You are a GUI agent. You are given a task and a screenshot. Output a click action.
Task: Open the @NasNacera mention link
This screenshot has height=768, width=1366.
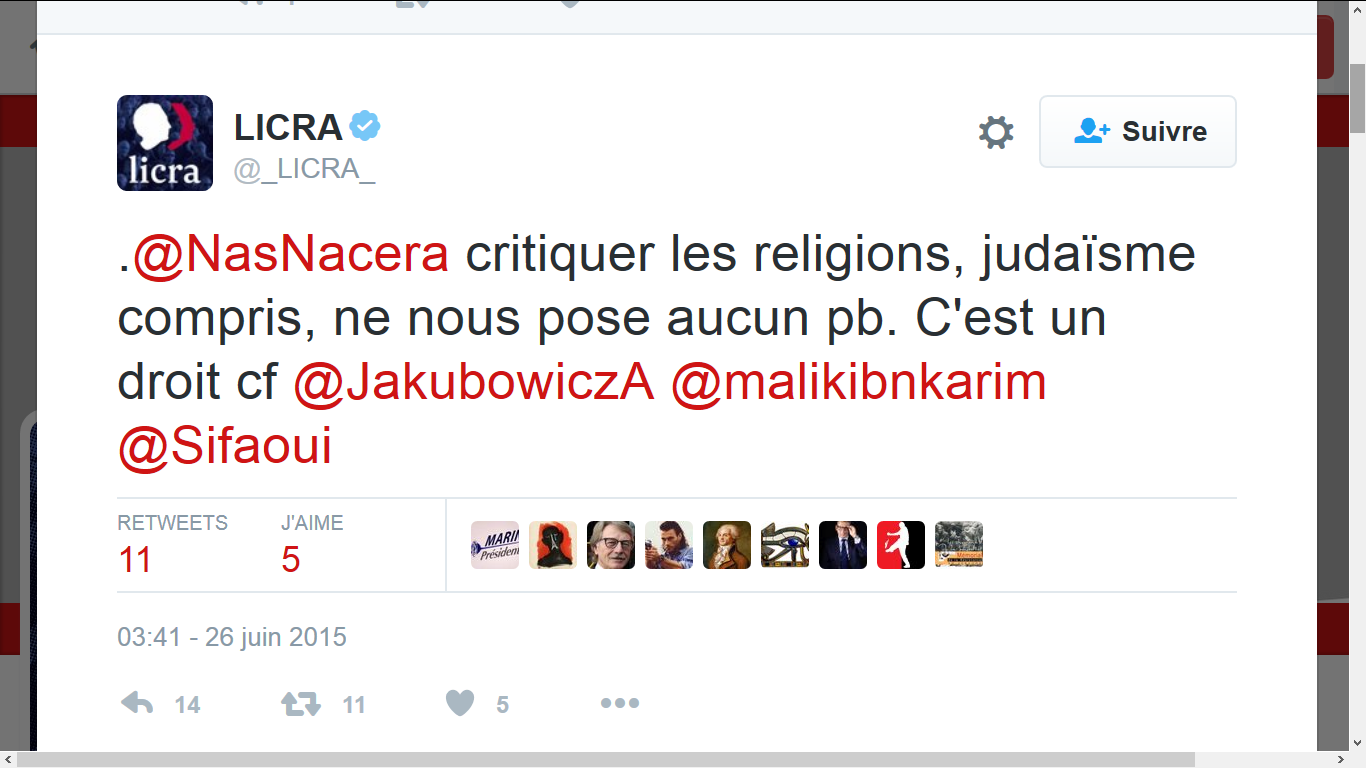[x=291, y=255]
